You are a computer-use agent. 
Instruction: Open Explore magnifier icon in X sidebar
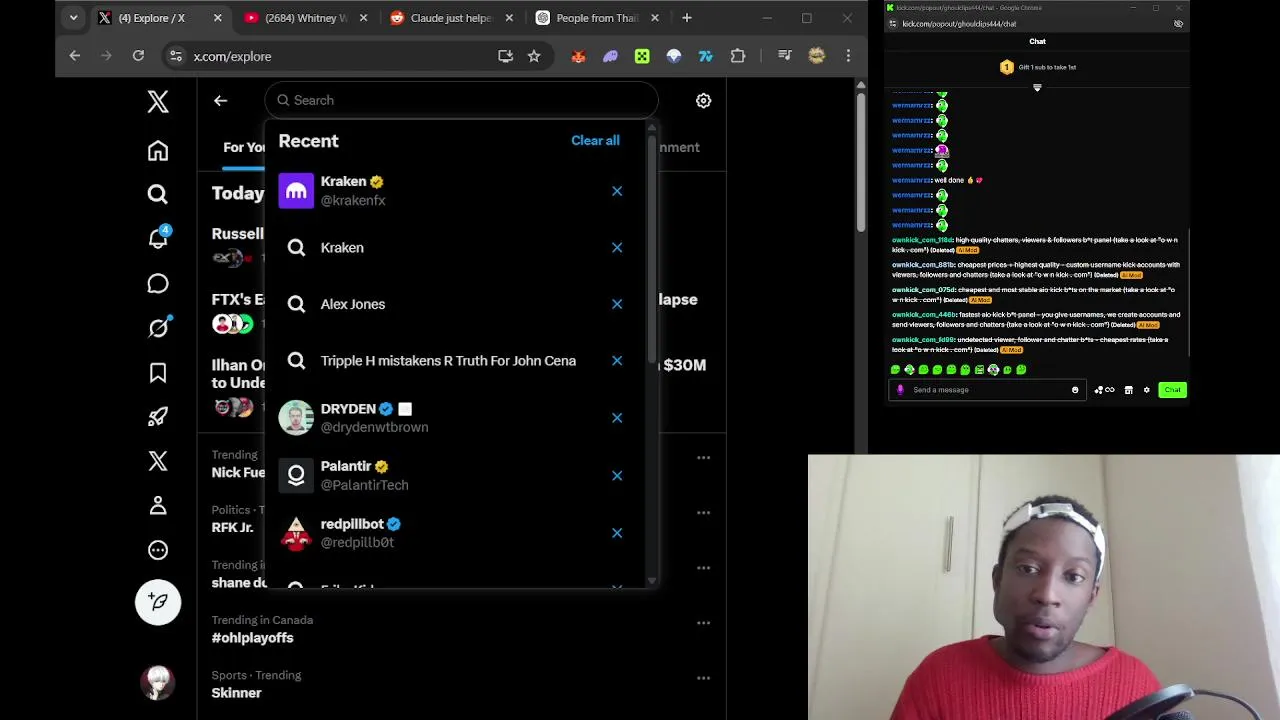coord(158,194)
